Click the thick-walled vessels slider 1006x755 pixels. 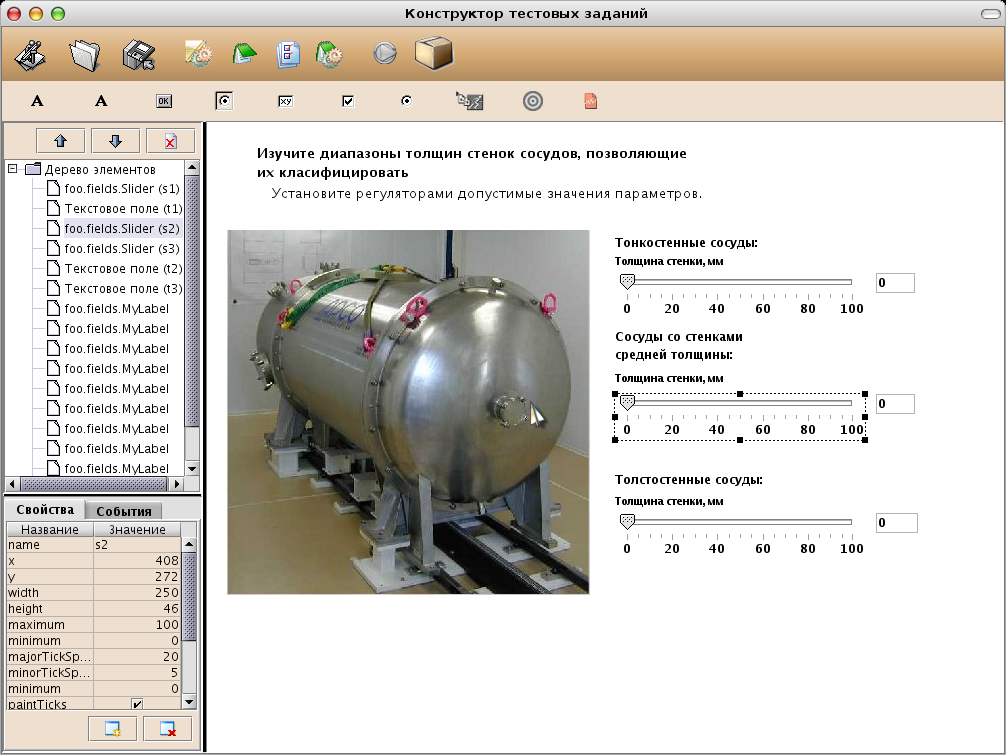pos(739,534)
